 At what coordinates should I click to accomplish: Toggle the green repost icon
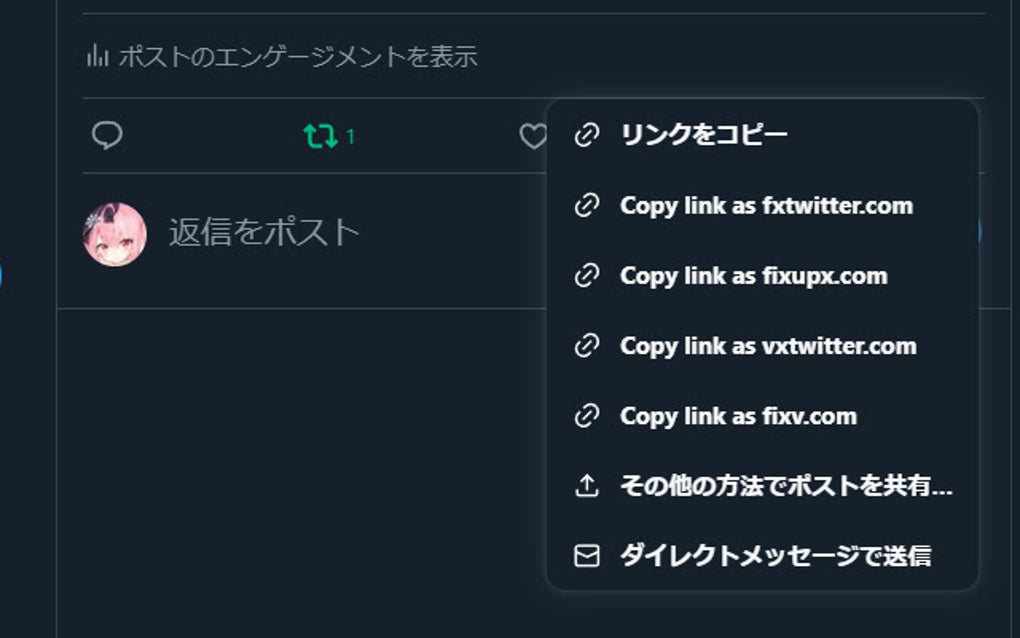[321, 136]
